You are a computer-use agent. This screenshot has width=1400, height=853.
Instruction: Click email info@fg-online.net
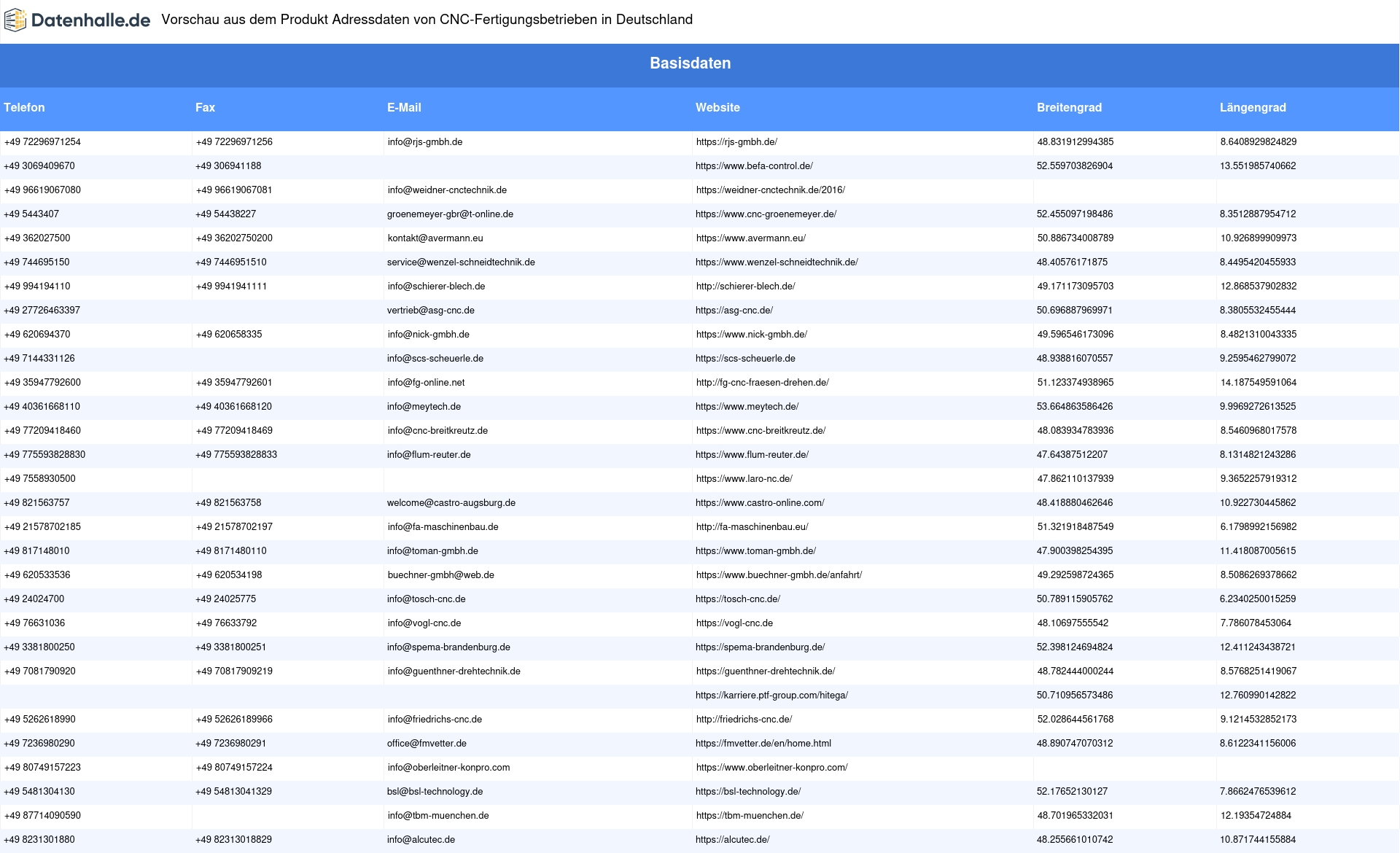coord(426,383)
